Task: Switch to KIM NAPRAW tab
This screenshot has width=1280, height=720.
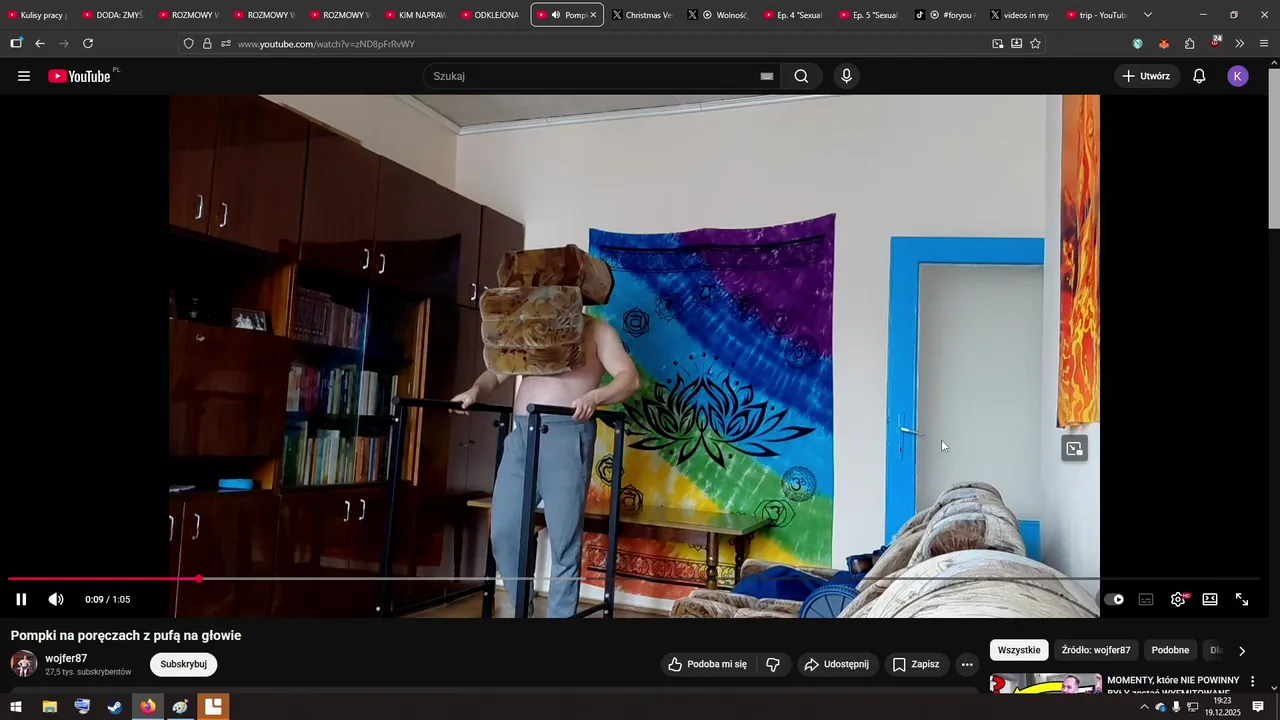Action: 417,15
